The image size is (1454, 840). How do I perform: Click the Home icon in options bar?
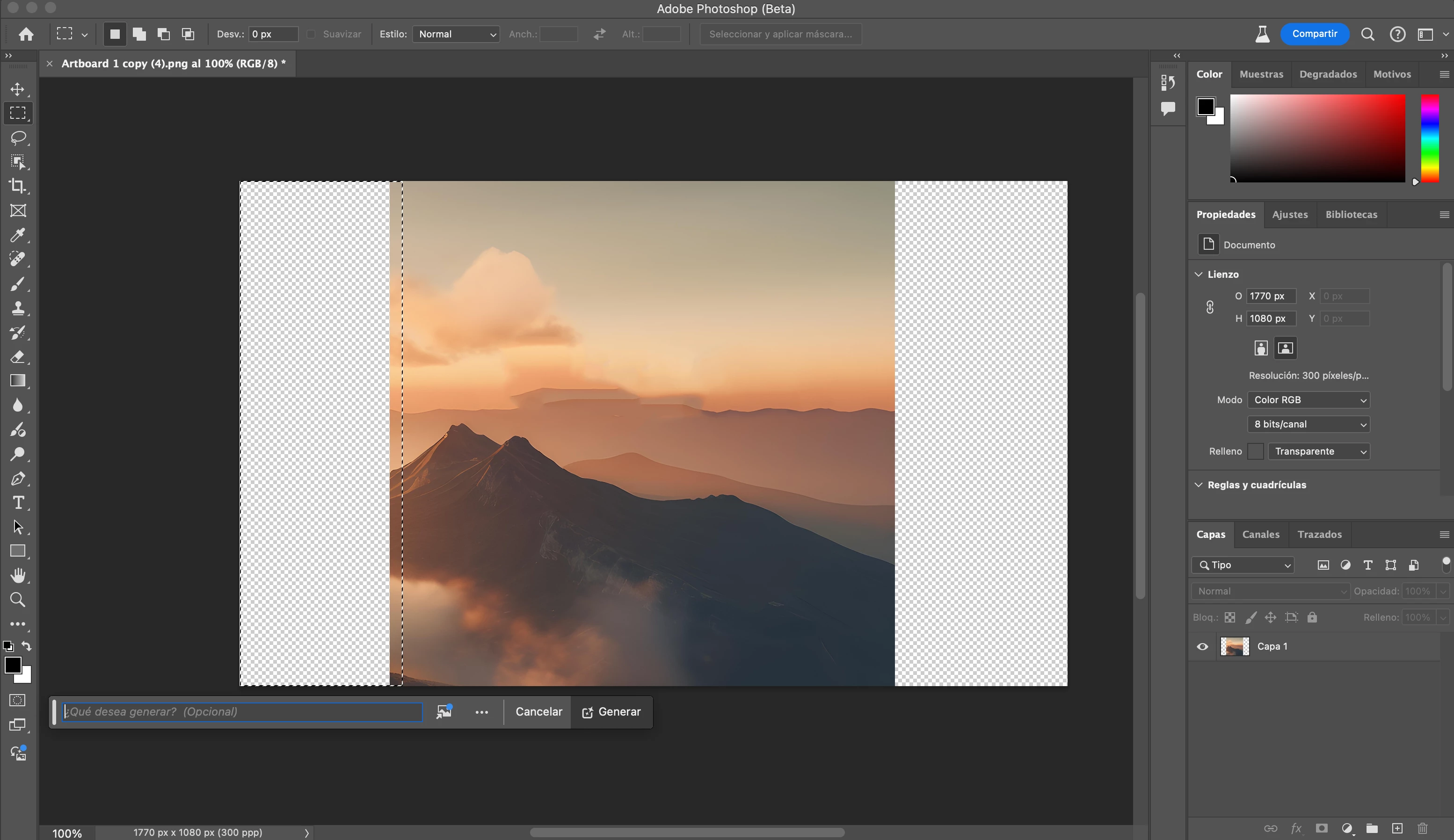pyautogui.click(x=26, y=34)
